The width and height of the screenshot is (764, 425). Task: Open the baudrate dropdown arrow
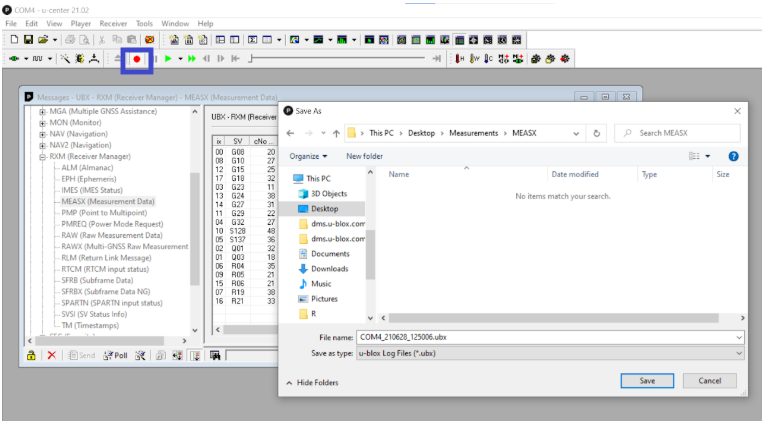[50, 59]
